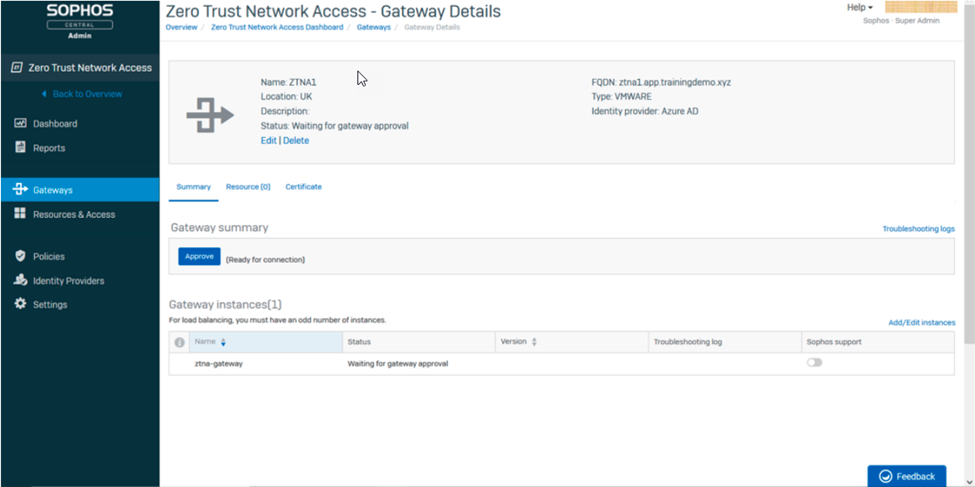Image resolution: width=975 pixels, height=487 pixels.
Task: Click the (Ready for connection) text
Action: pyautogui.click(x=266, y=259)
